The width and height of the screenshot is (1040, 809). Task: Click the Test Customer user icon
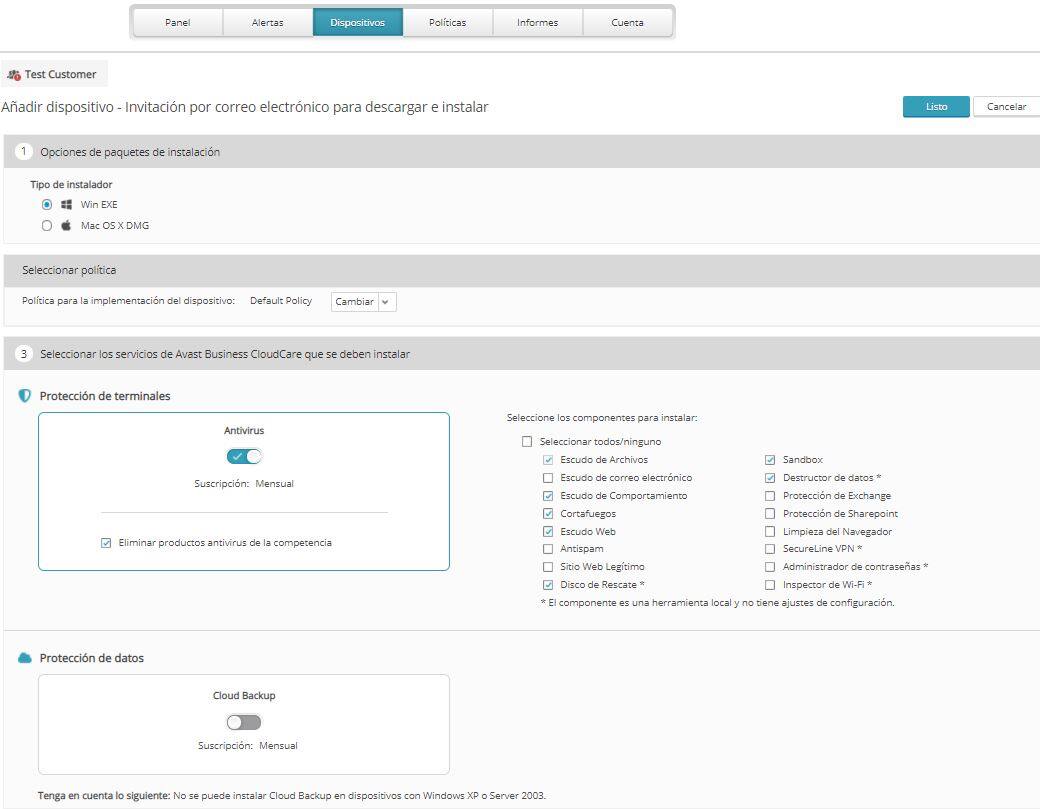pos(14,75)
